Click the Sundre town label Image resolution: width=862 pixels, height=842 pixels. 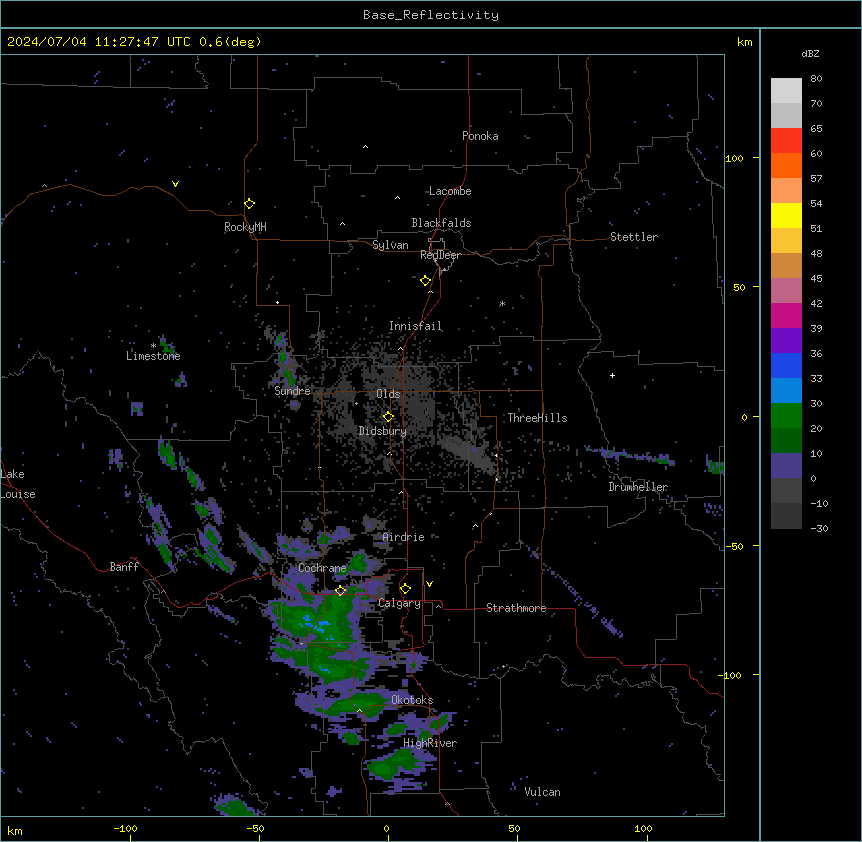292,391
